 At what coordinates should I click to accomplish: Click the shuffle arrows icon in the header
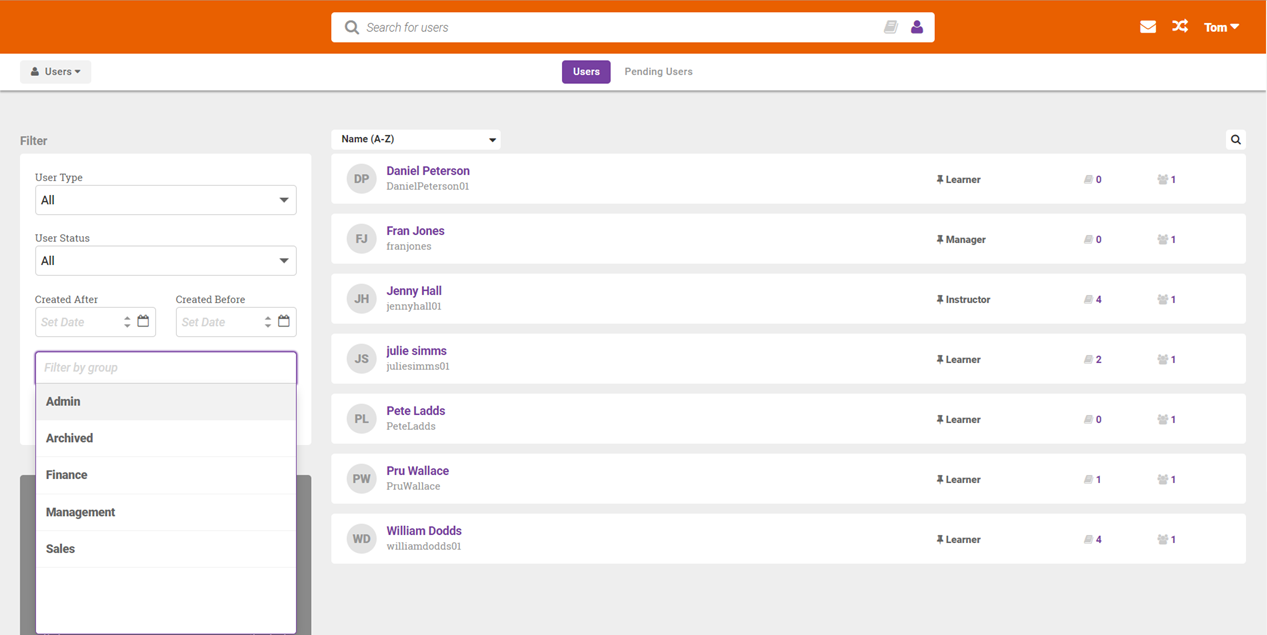click(x=1180, y=27)
